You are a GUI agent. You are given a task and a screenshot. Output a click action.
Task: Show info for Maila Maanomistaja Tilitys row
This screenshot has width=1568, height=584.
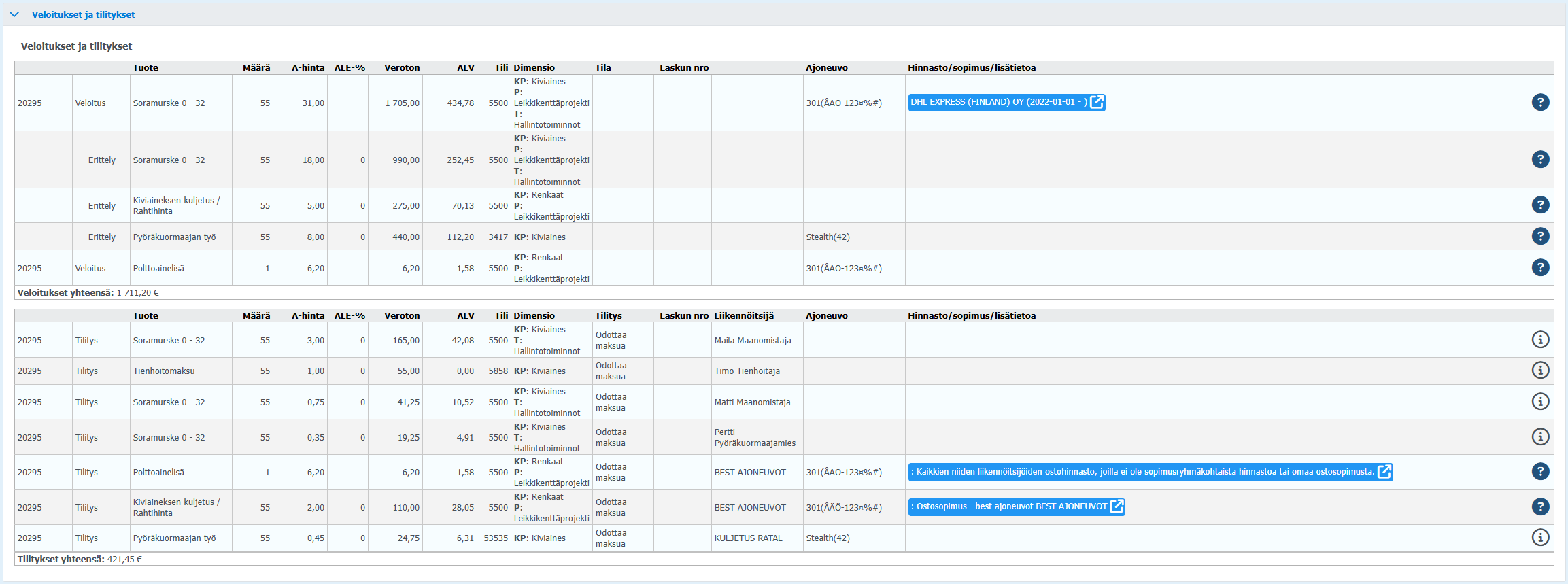(x=1540, y=339)
